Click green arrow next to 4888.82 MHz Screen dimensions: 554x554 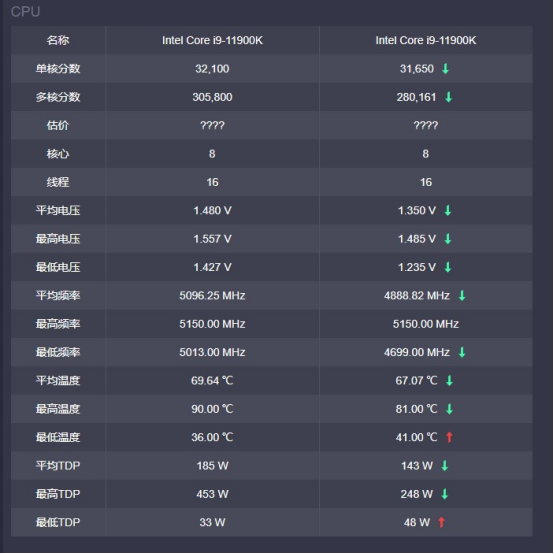462,295
